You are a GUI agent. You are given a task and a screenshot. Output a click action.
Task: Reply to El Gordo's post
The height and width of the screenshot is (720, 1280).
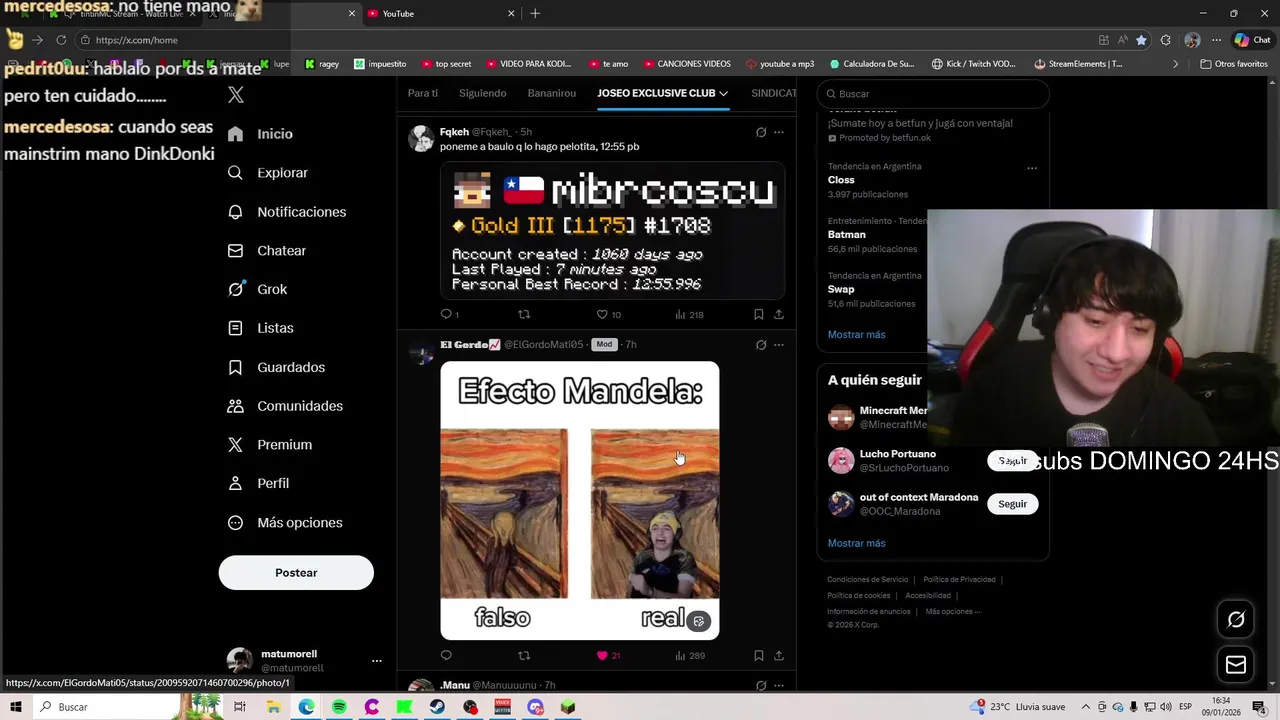(446, 656)
